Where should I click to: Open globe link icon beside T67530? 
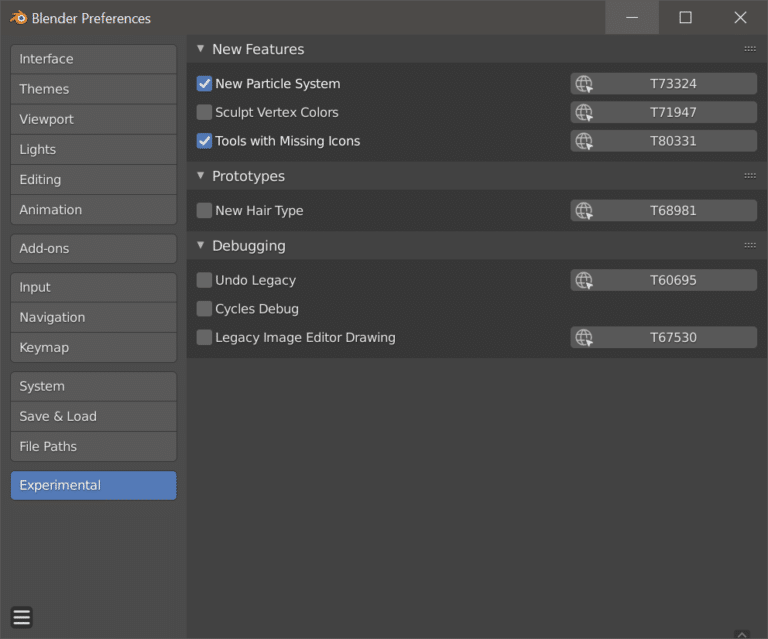click(x=584, y=337)
